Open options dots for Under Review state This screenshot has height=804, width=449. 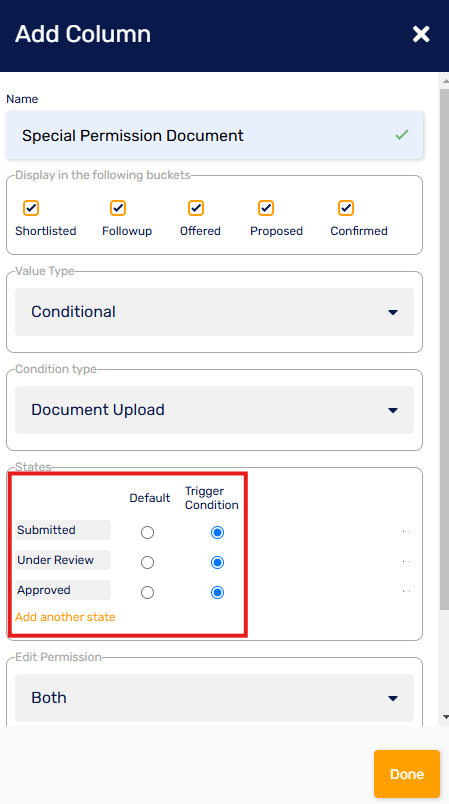(x=406, y=561)
